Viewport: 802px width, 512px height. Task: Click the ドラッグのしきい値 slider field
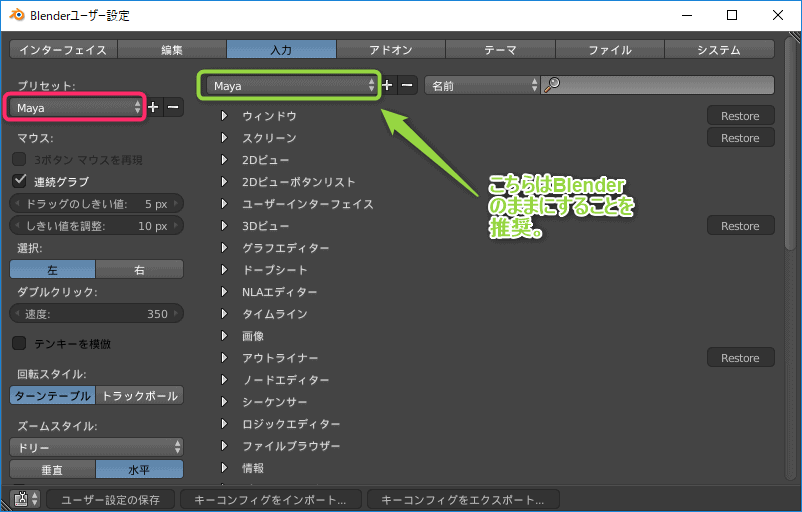(96, 204)
